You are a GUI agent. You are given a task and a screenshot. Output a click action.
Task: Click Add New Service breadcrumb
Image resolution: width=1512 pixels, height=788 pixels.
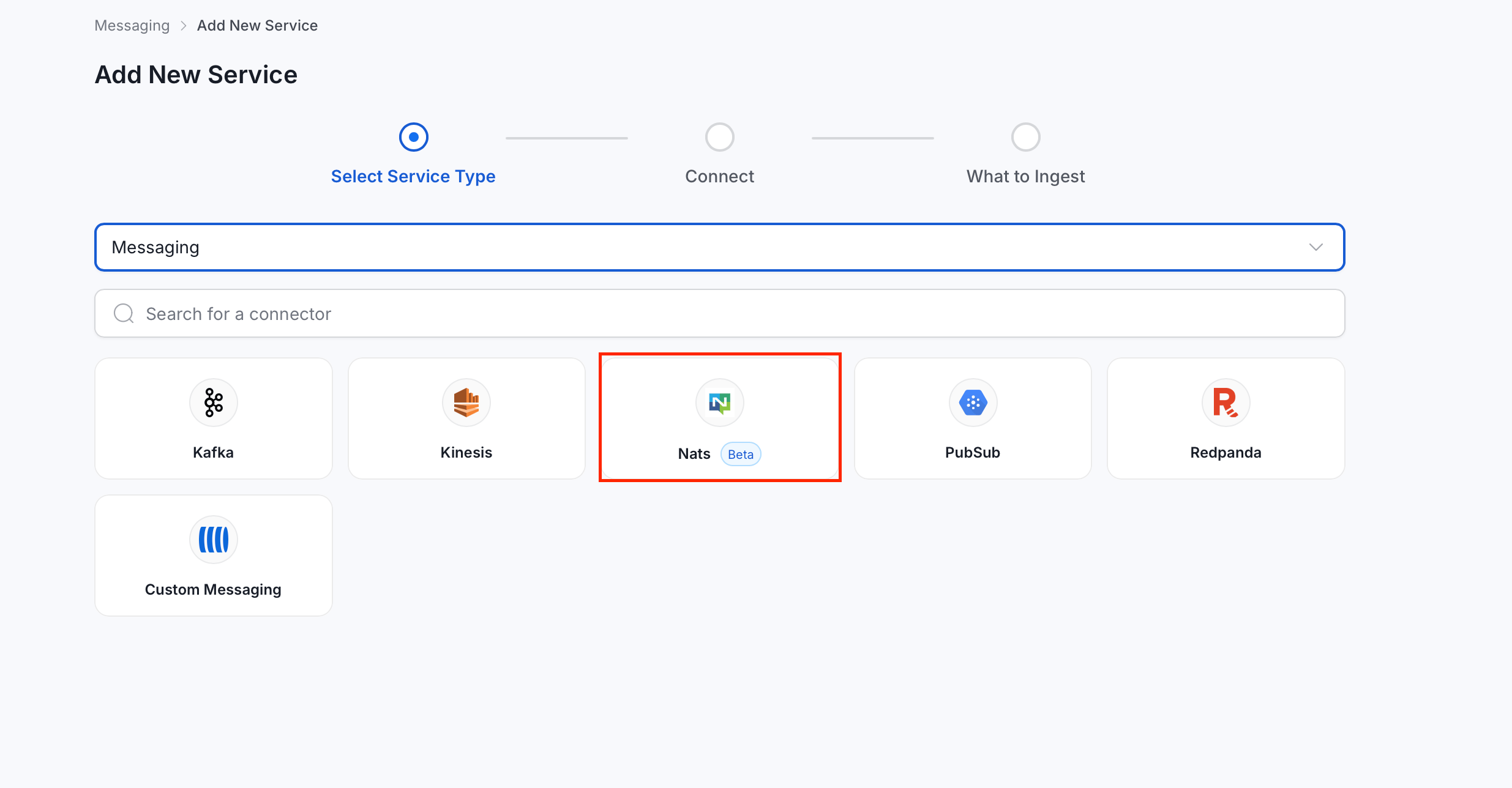257,26
